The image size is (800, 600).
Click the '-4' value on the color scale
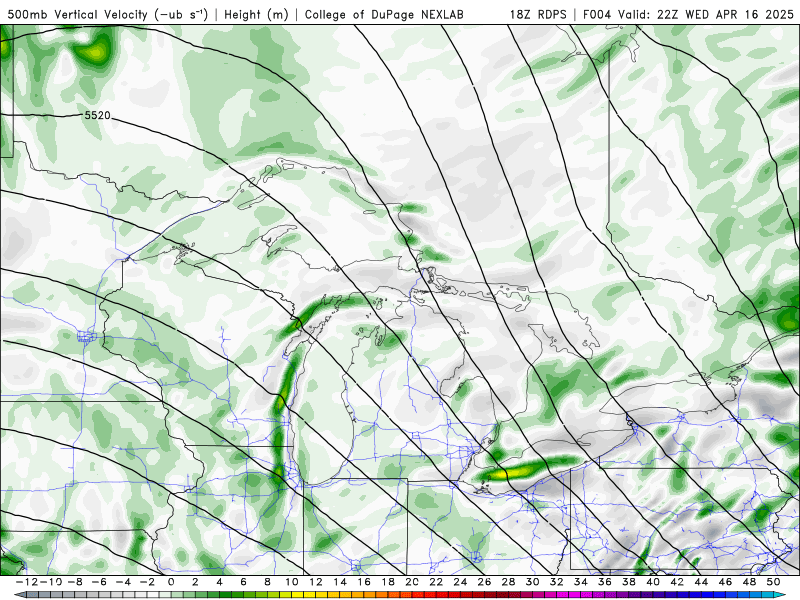click(124, 582)
